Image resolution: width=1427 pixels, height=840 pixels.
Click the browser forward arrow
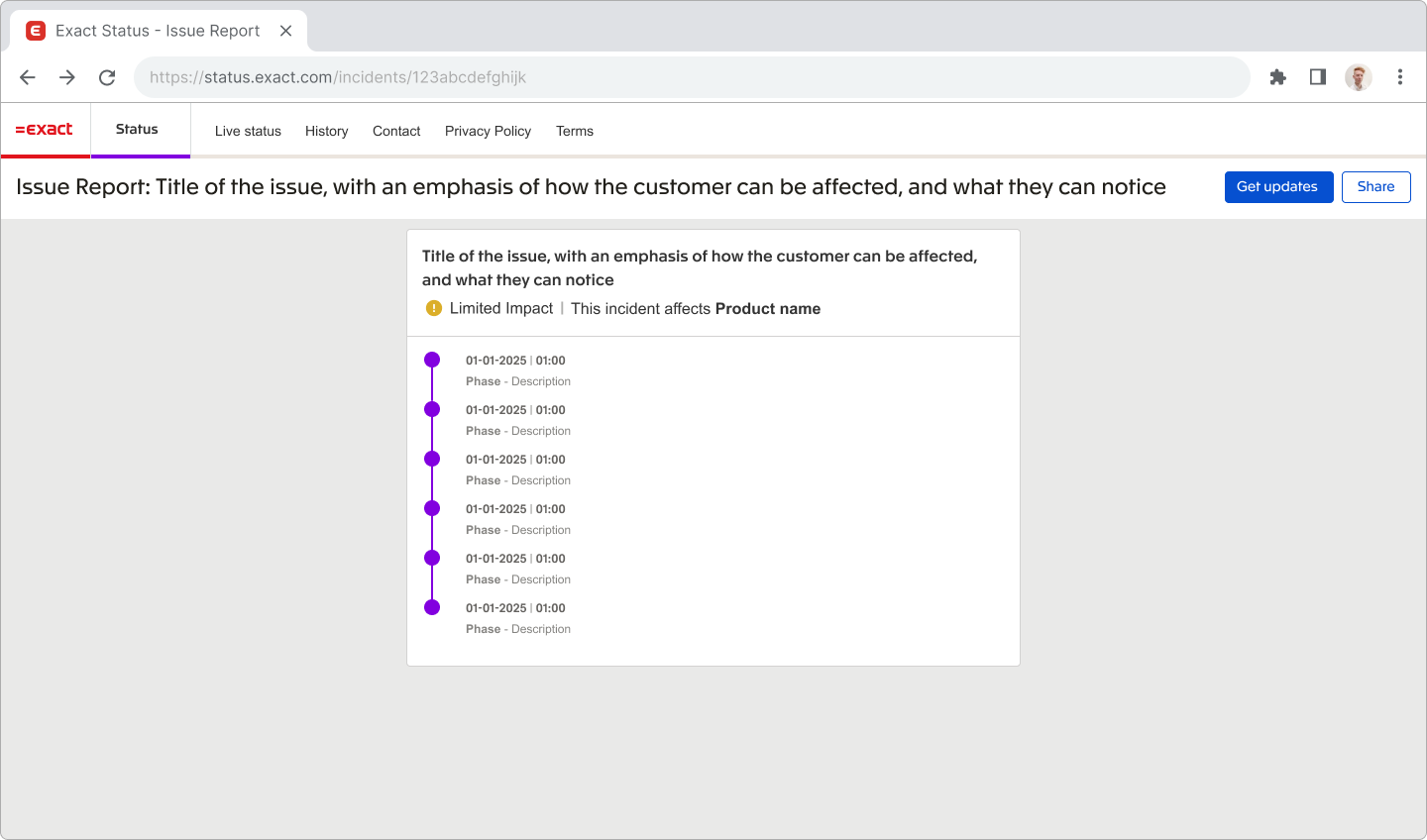[67, 77]
